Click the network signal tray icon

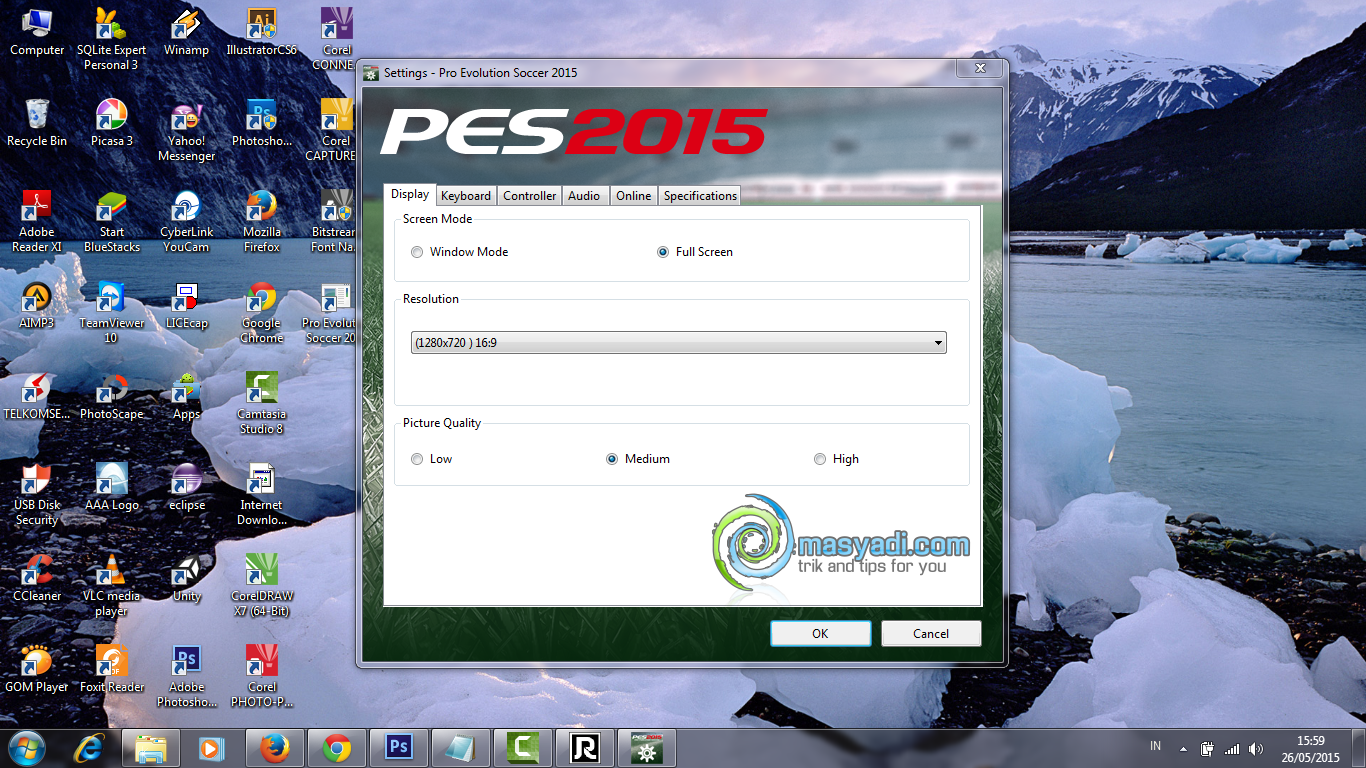pos(1232,748)
